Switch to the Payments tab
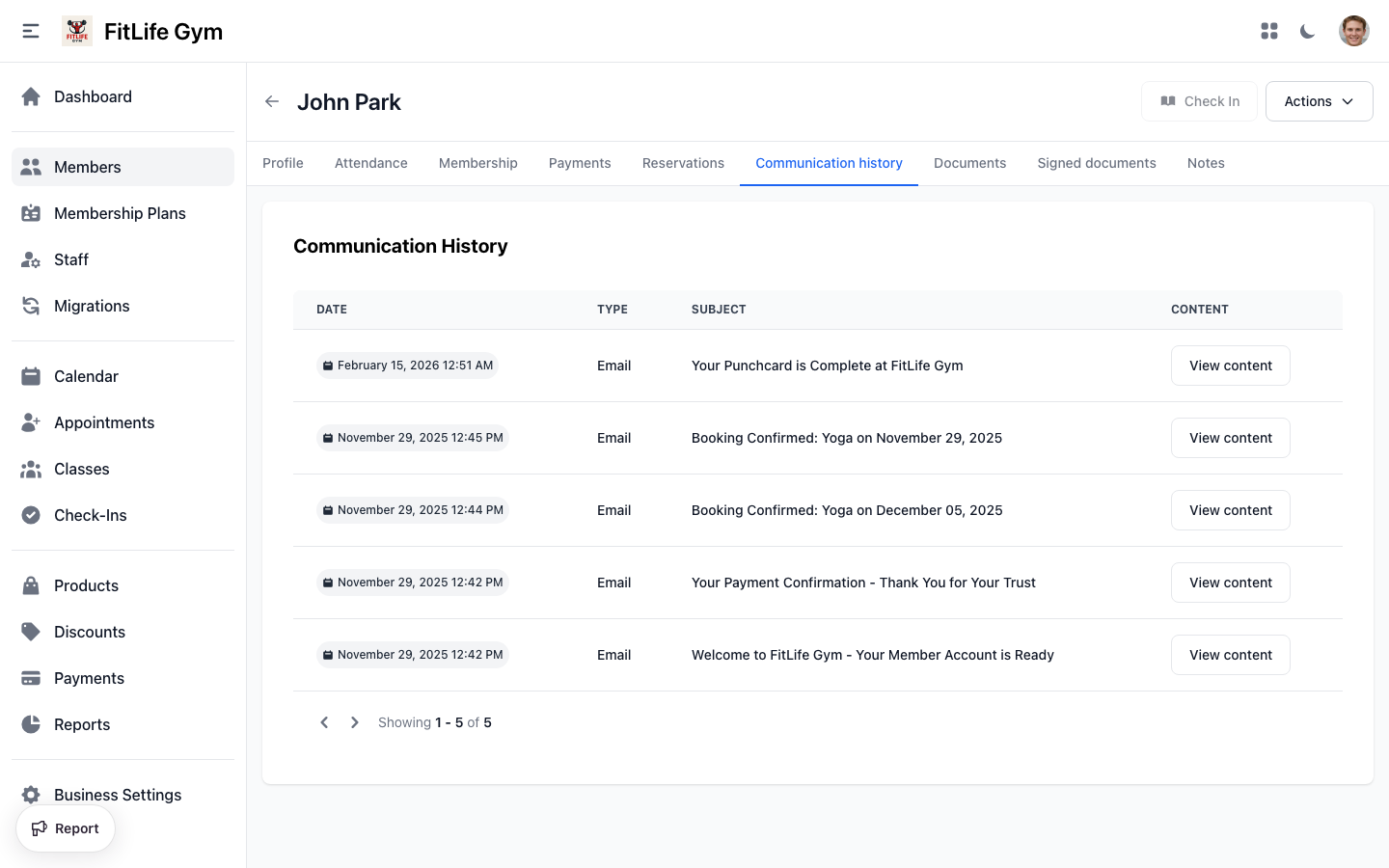Screen dimensions: 1389x868 point(580,163)
